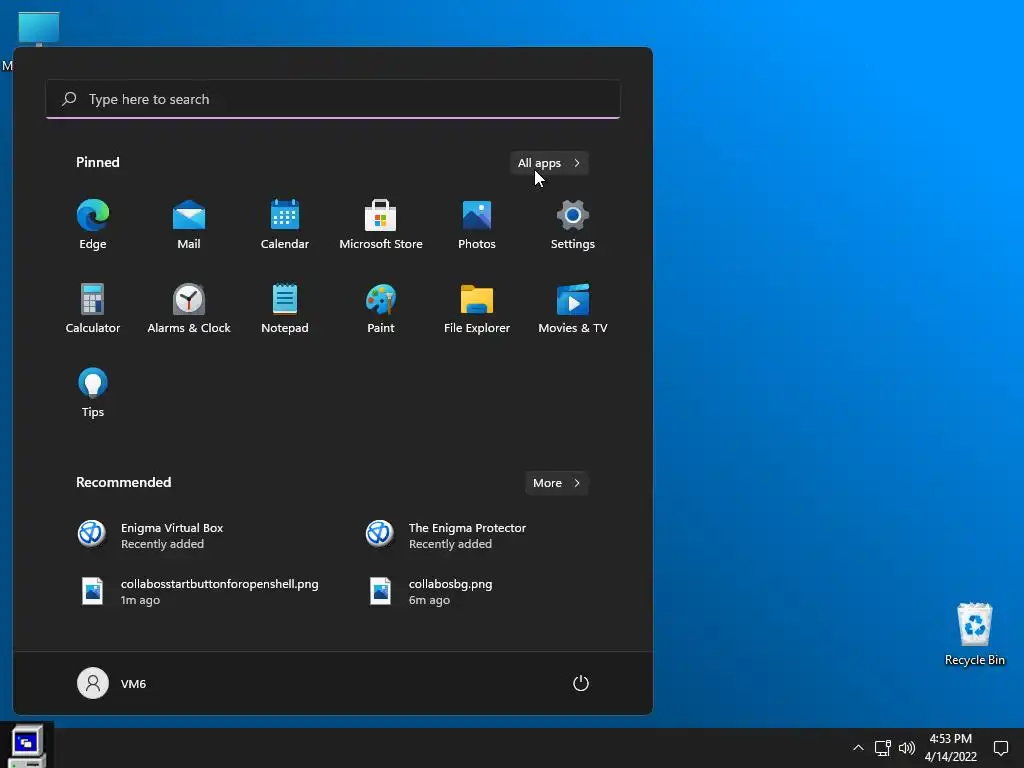Image resolution: width=1024 pixels, height=768 pixels.
Task: Click the power button icon
Action: [581, 683]
